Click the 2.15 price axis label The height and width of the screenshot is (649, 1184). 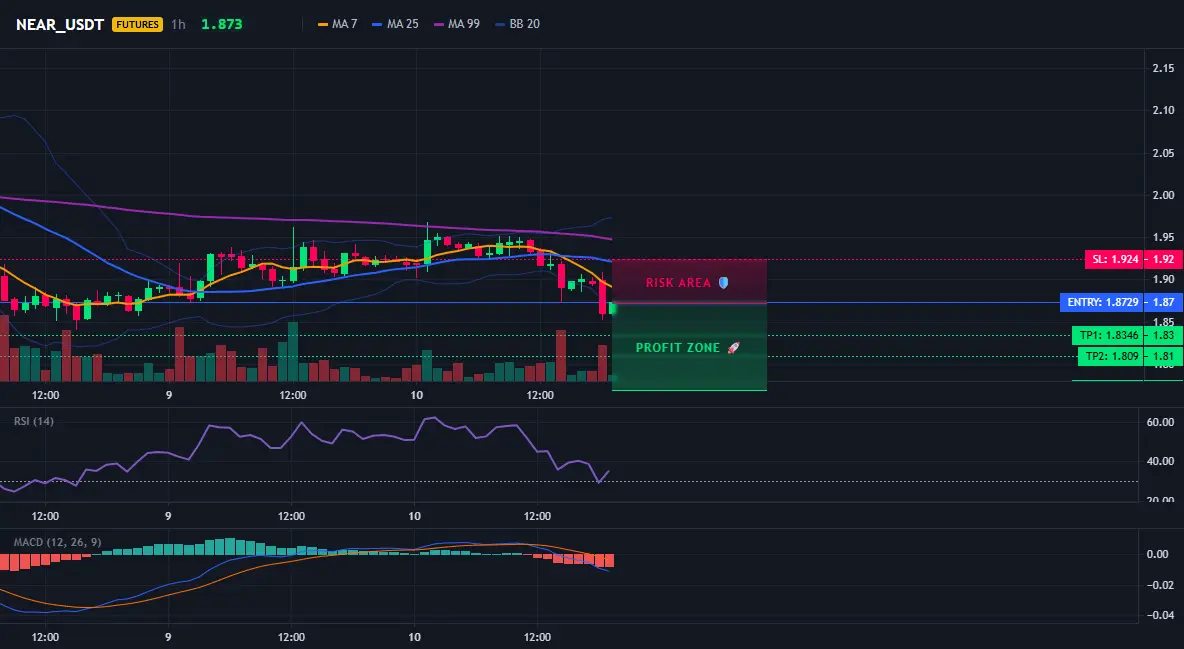(1163, 68)
